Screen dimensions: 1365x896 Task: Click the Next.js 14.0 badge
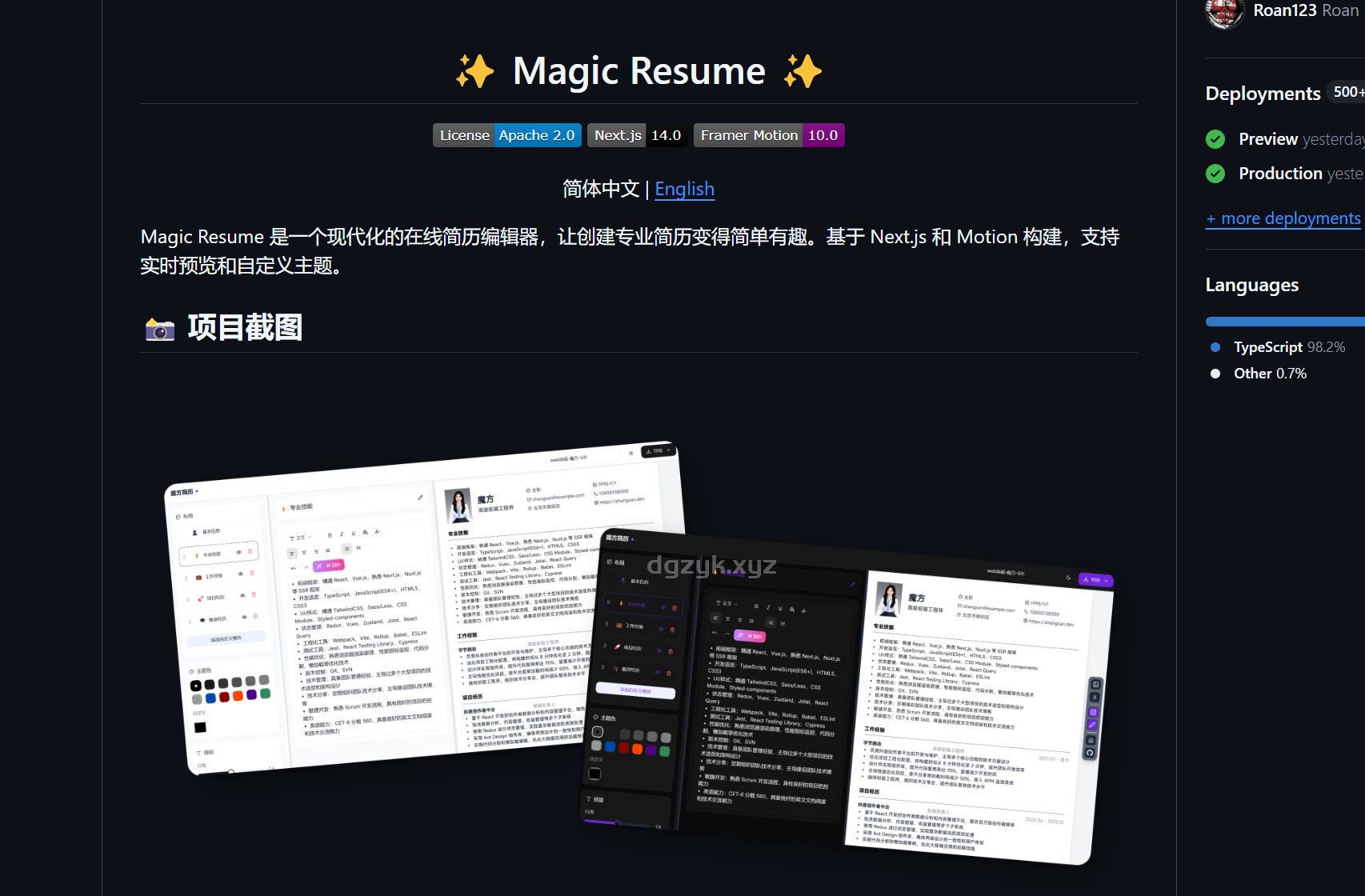[x=638, y=135]
